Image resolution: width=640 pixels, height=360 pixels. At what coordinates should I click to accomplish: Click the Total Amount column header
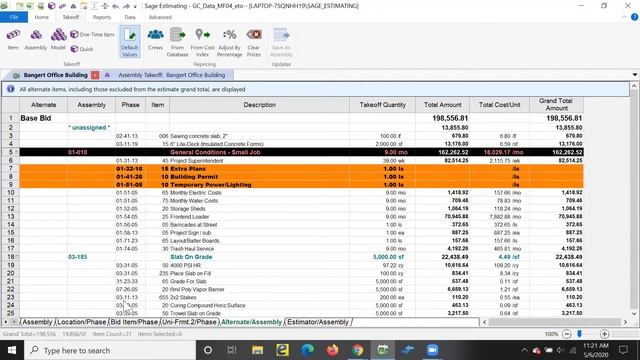click(442, 105)
